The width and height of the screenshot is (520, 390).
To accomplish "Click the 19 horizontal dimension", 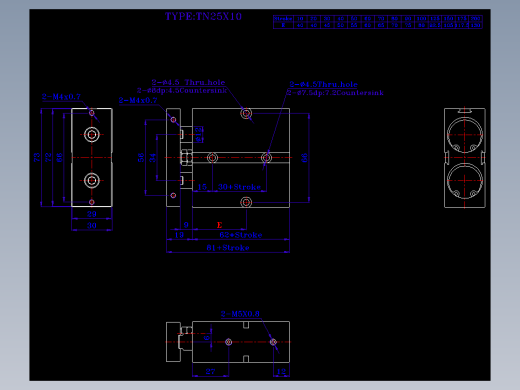I will point(179,235).
